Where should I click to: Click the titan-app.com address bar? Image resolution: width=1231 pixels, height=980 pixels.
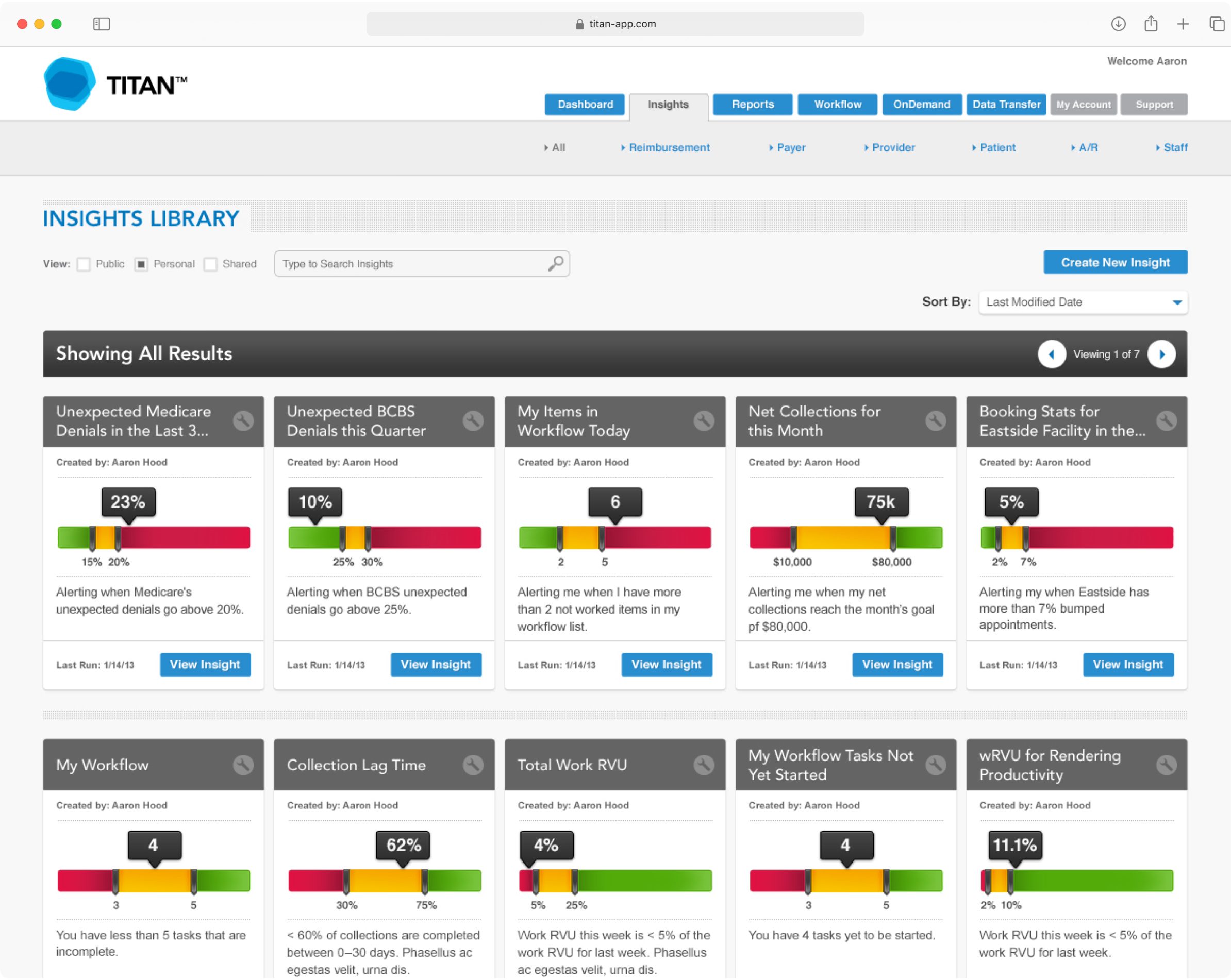[615, 23]
